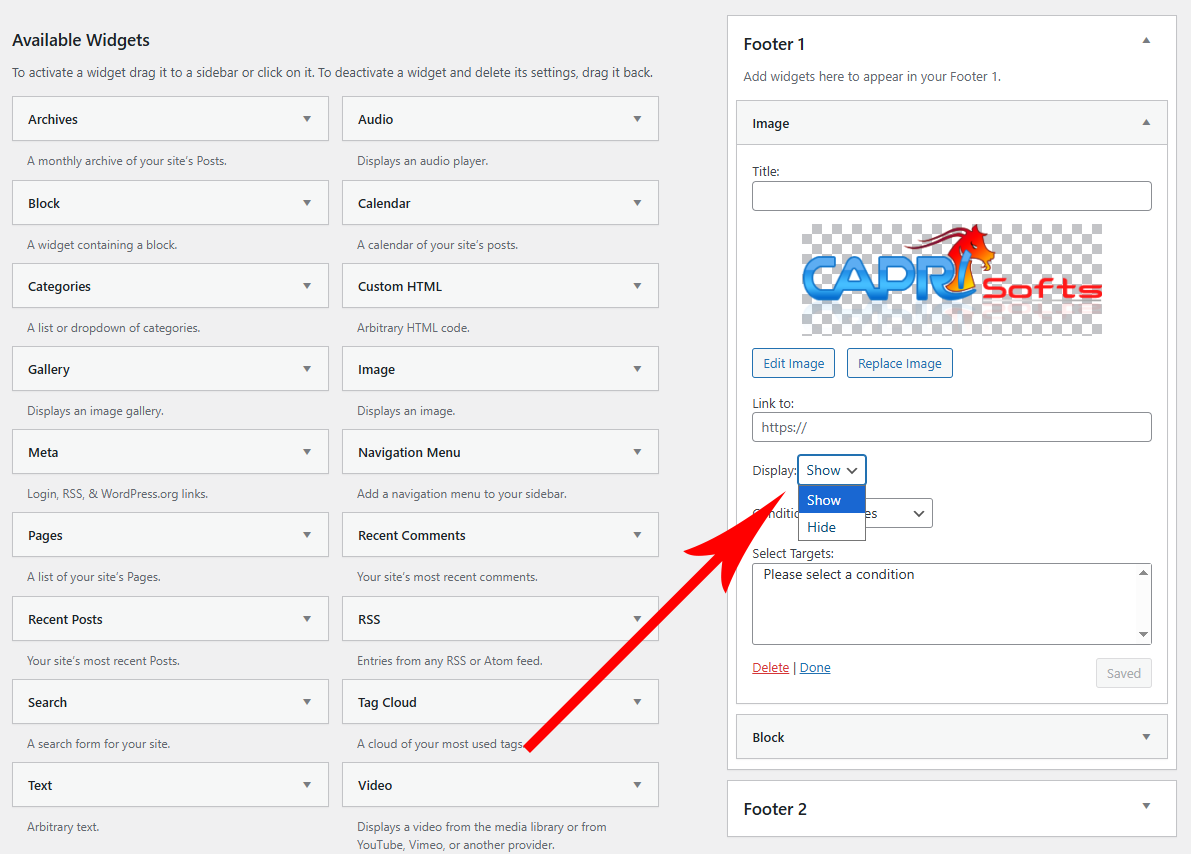Expand the Meta widget arrow

click(307, 451)
